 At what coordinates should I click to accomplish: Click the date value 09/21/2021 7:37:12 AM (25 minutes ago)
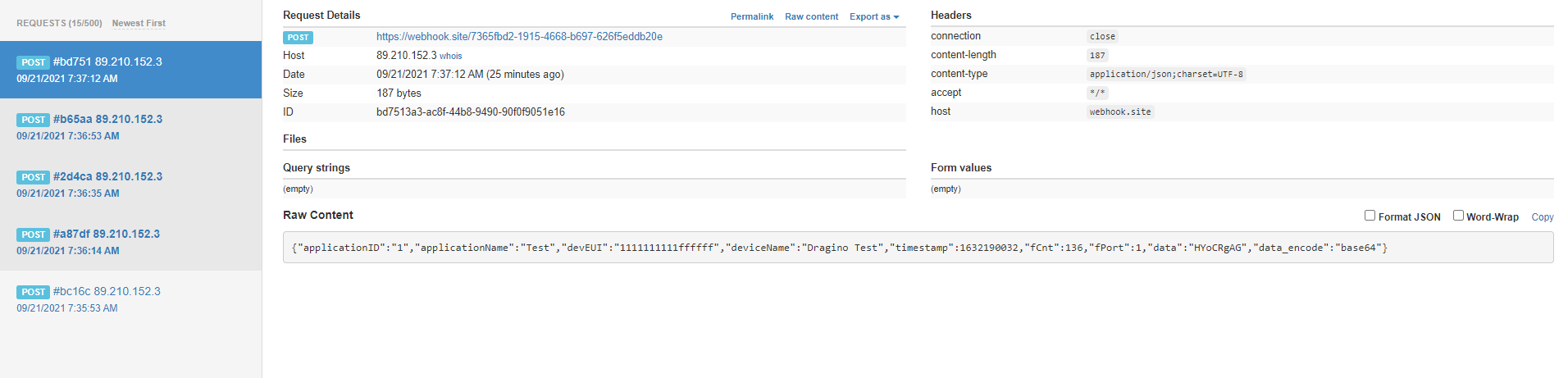point(470,75)
